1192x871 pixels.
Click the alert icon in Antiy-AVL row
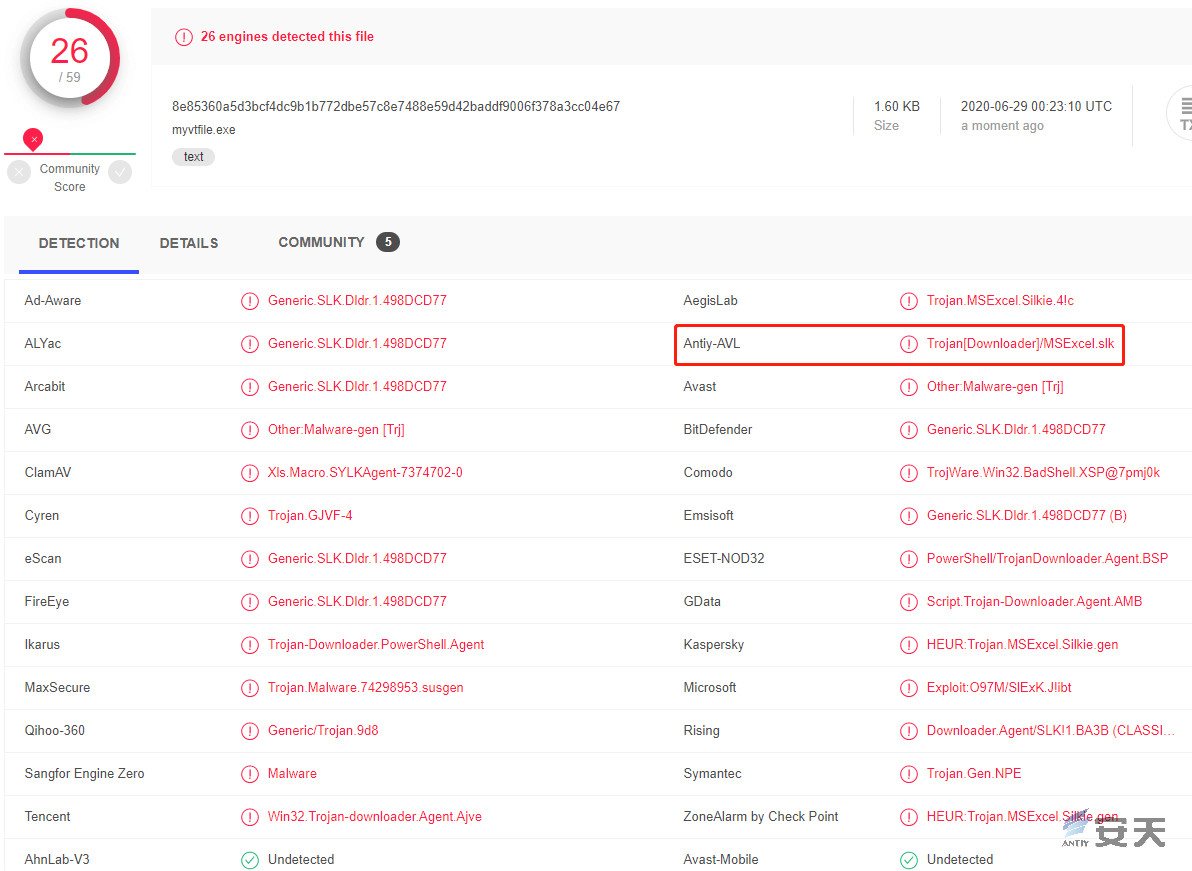click(x=908, y=344)
